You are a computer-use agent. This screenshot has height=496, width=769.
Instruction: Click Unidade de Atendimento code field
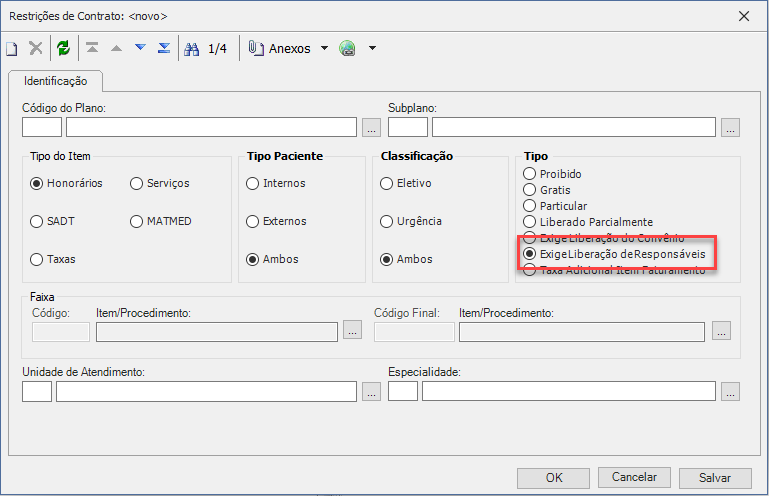37,392
